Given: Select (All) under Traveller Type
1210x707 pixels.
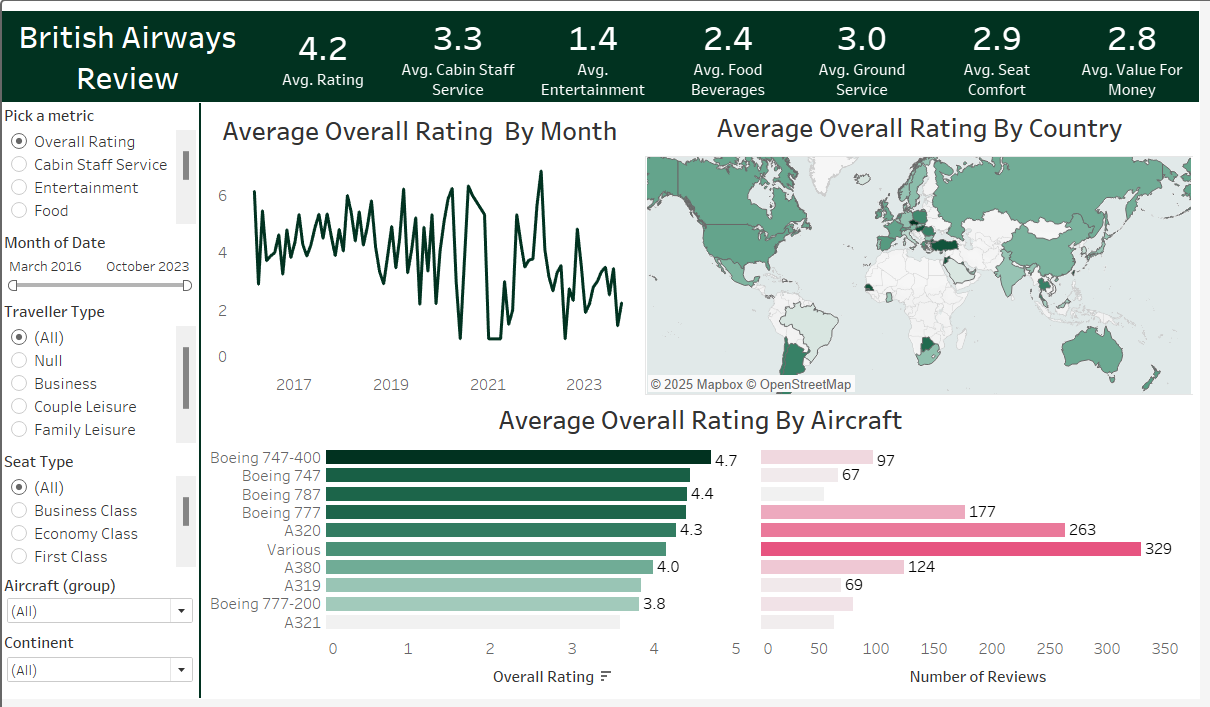Looking at the screenshot, I should pos(19,338).
